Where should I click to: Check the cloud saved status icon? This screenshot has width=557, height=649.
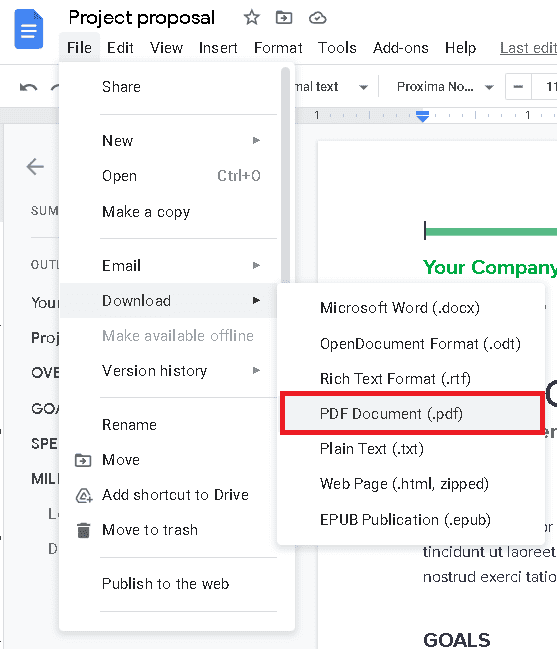click(x=317, y=18)
